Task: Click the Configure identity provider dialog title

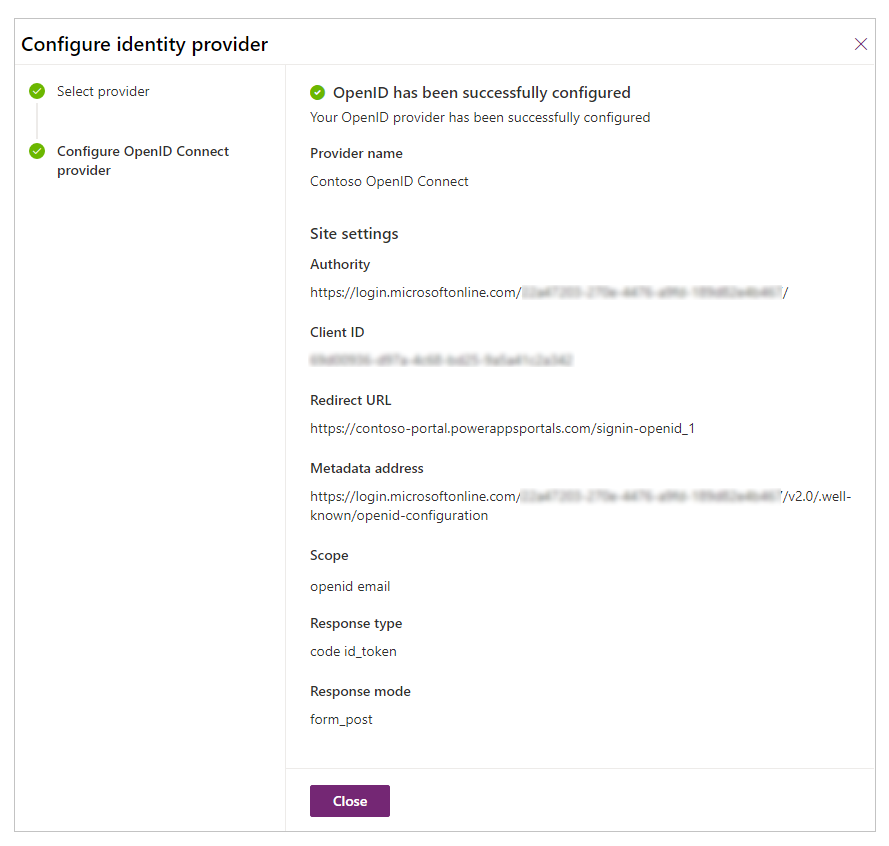Action: [x=144, y=45]
